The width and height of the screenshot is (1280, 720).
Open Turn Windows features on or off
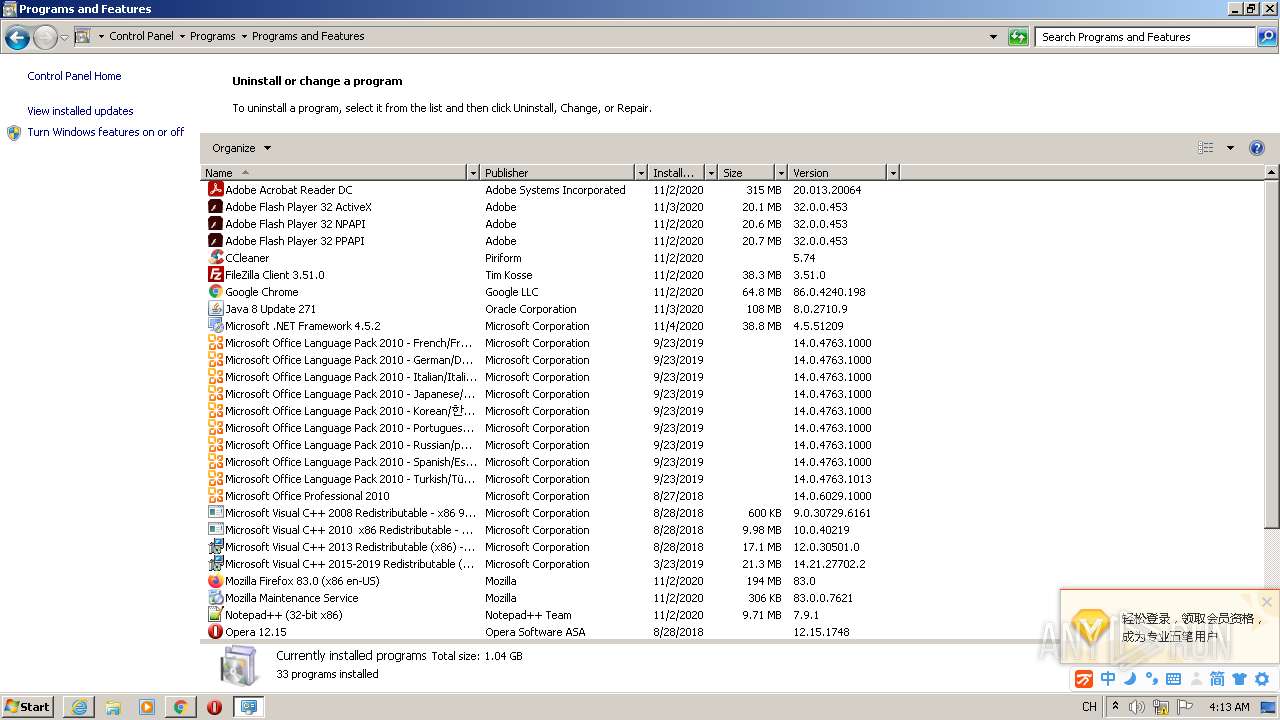coord(106,132)
